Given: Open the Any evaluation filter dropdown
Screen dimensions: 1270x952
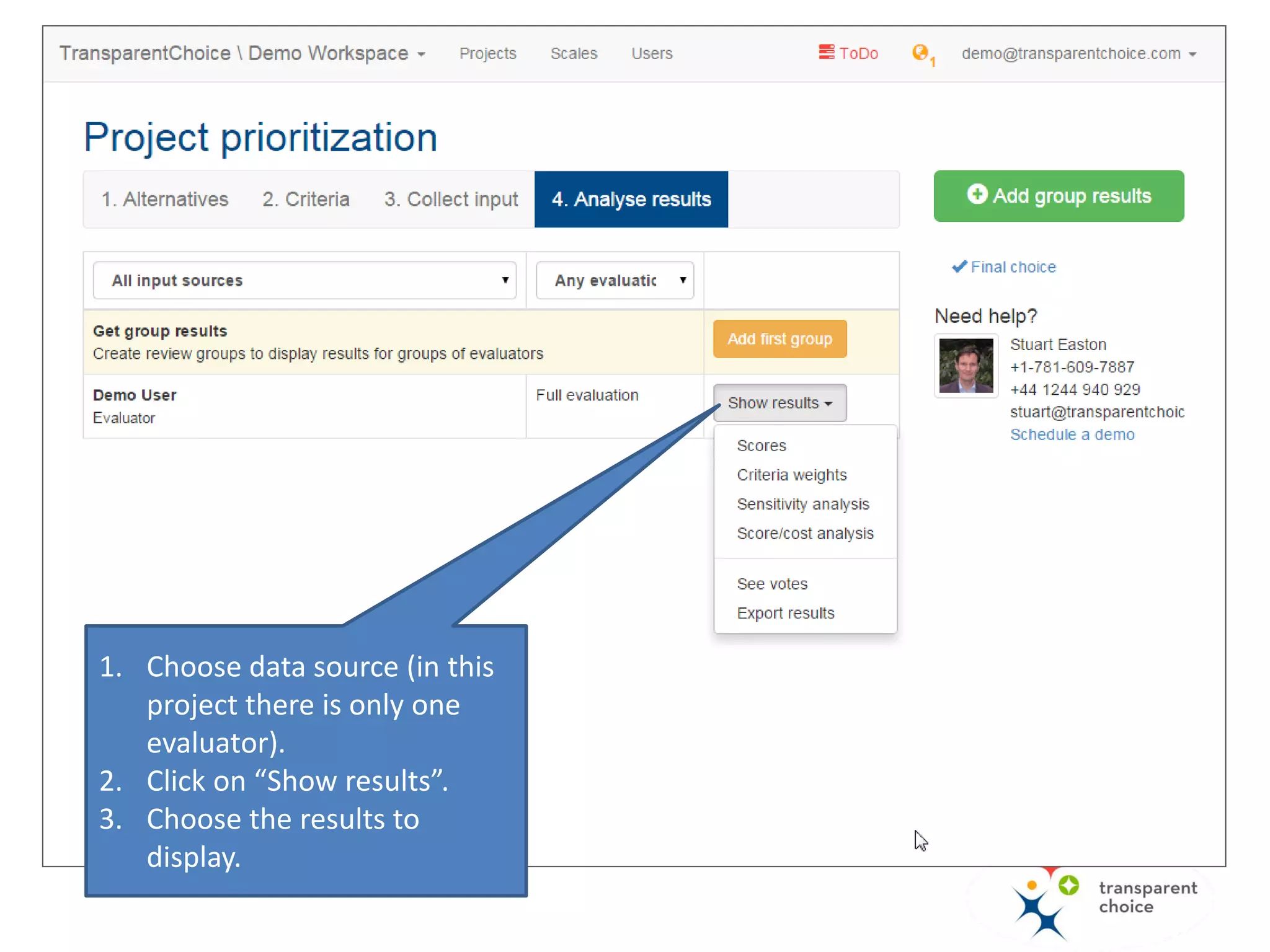Looking at the screenshot, I should click(614, 281).
